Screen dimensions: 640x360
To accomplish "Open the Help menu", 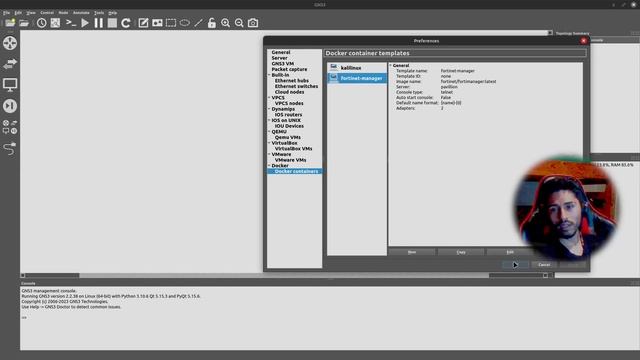I will (x=113, y=13).
